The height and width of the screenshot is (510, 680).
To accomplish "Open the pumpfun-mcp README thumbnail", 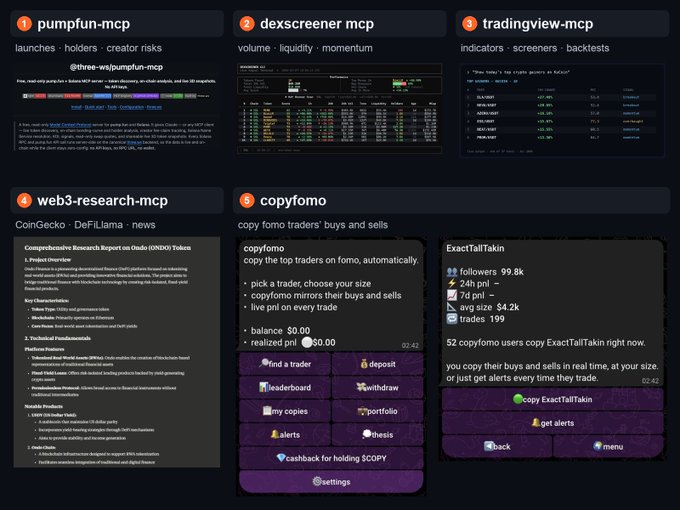I will 116,107.
